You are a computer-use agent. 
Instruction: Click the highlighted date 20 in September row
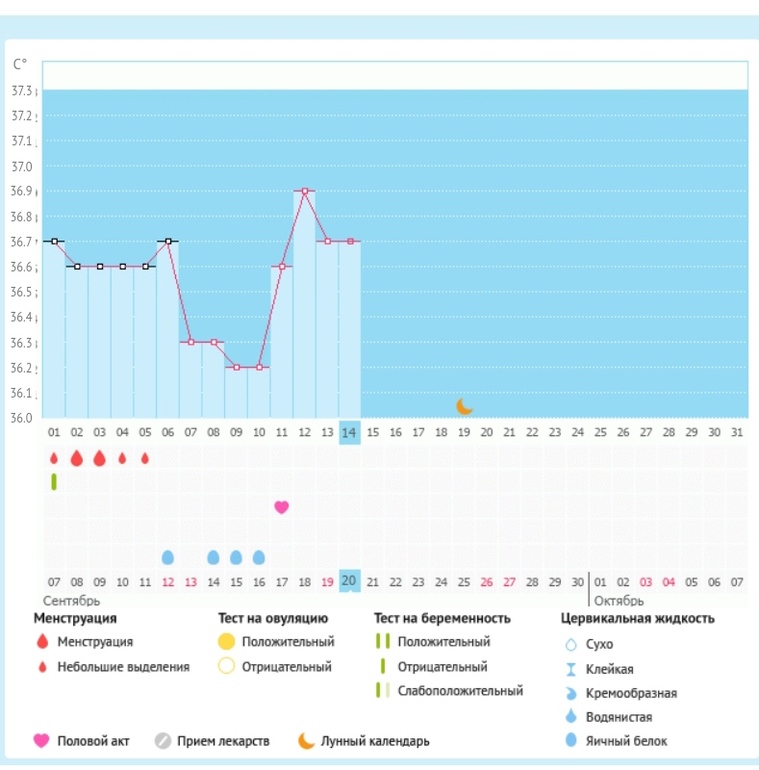pyautogui.click(x=349, y=582)
